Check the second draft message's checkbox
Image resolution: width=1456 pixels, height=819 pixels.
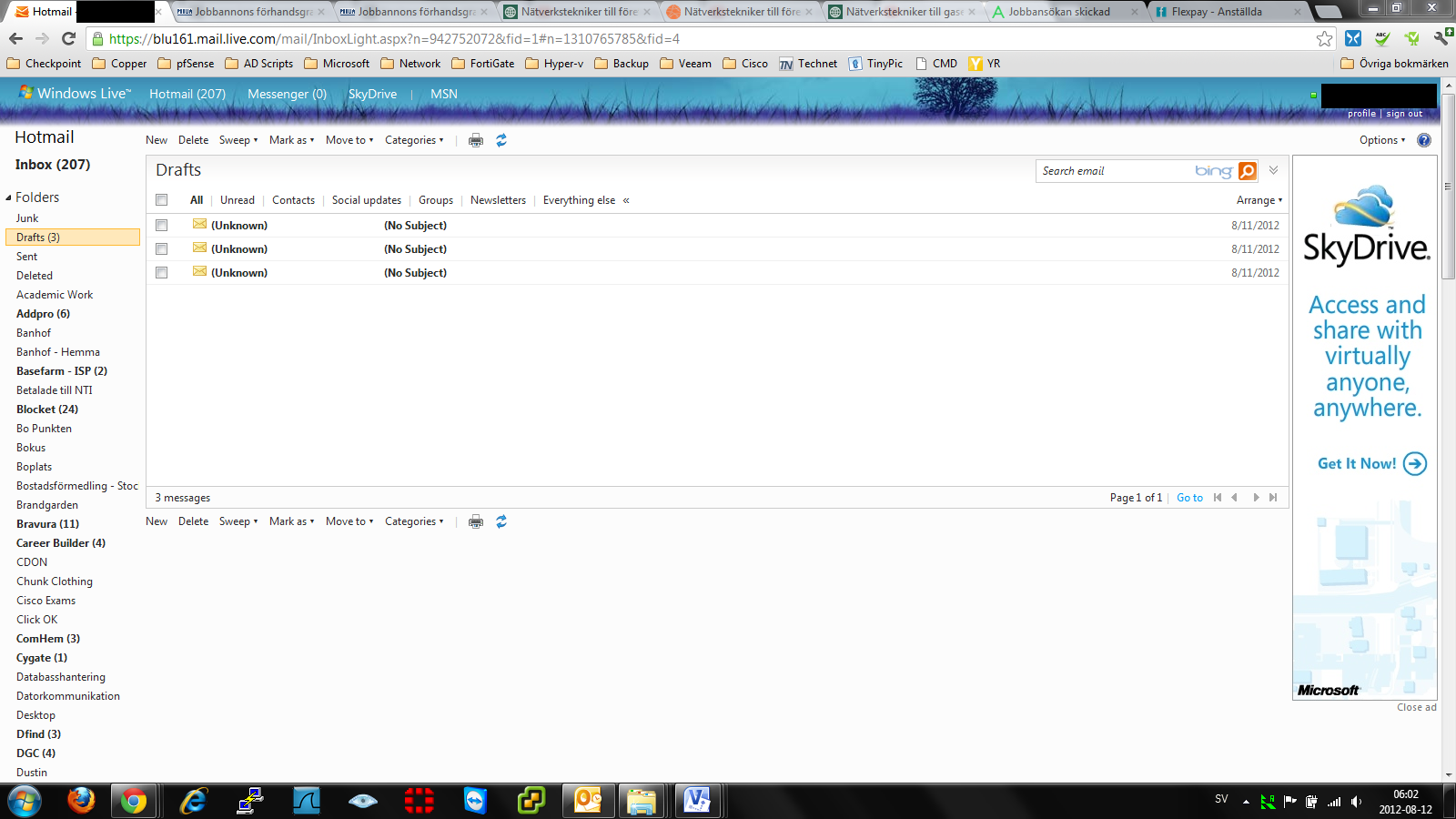click(x=162, y=249)
